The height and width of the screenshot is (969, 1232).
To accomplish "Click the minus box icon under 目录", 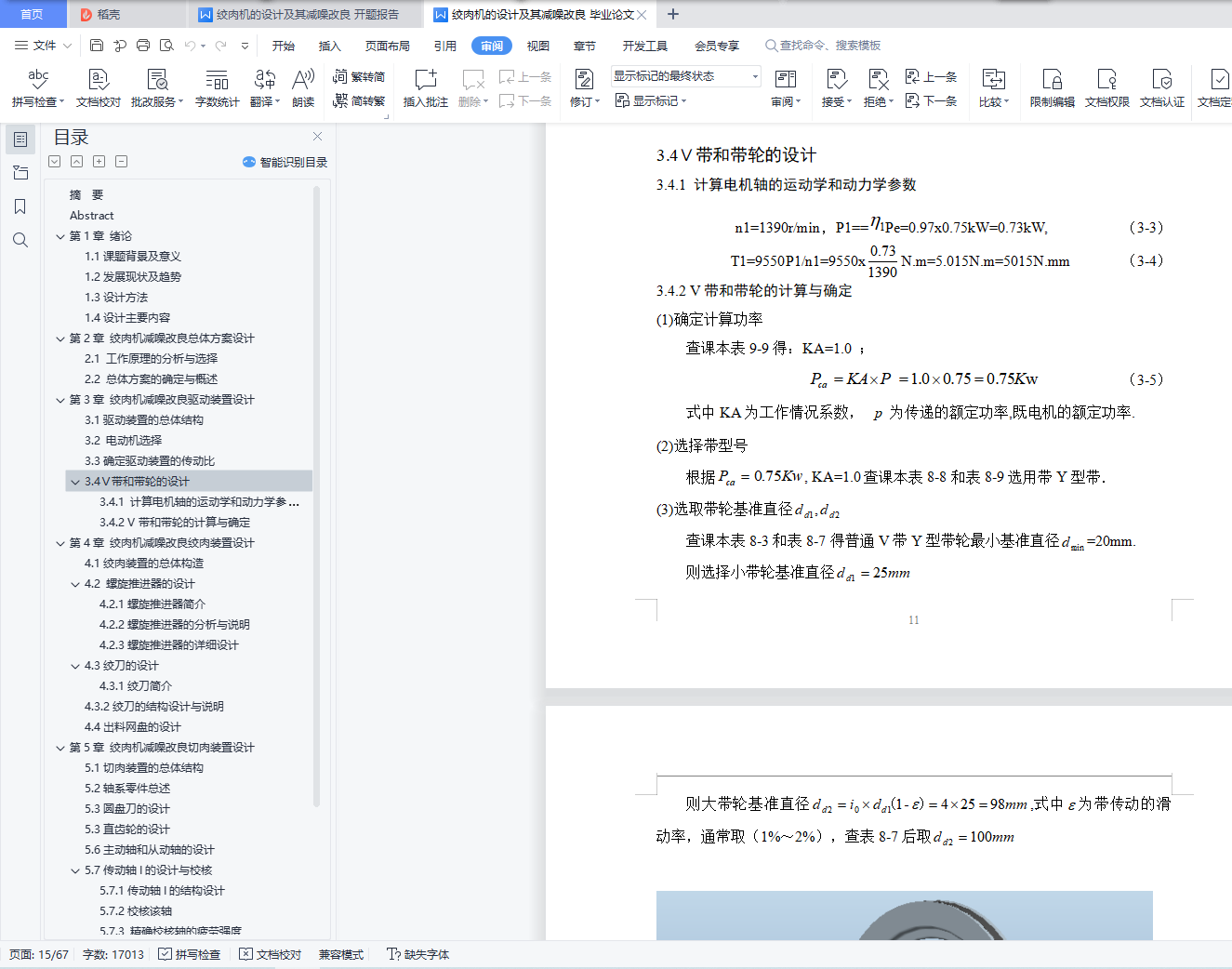I will coord(121,162).
